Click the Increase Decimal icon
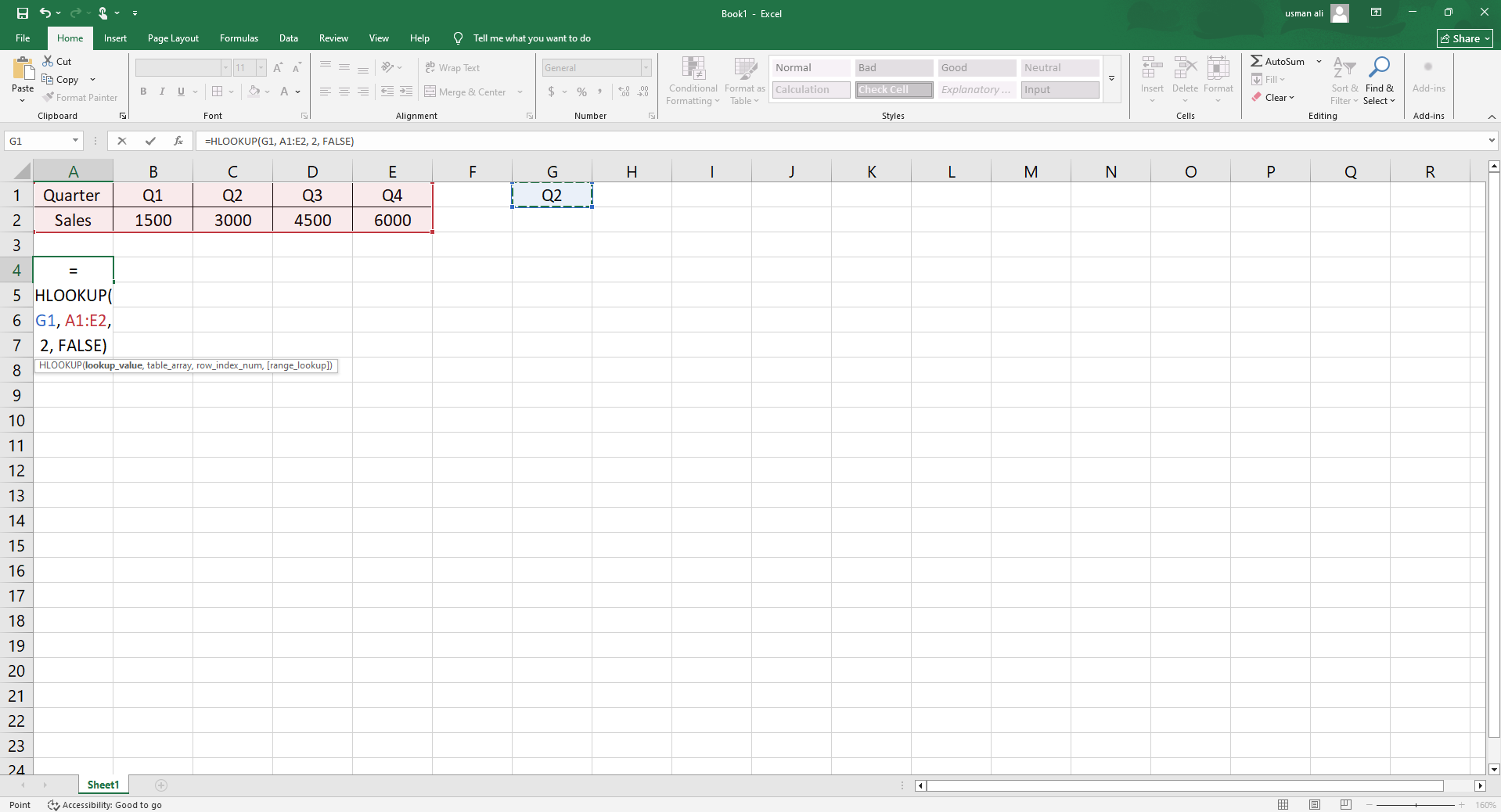Viewport: 1501px width, 812px height. coord(624,92)
